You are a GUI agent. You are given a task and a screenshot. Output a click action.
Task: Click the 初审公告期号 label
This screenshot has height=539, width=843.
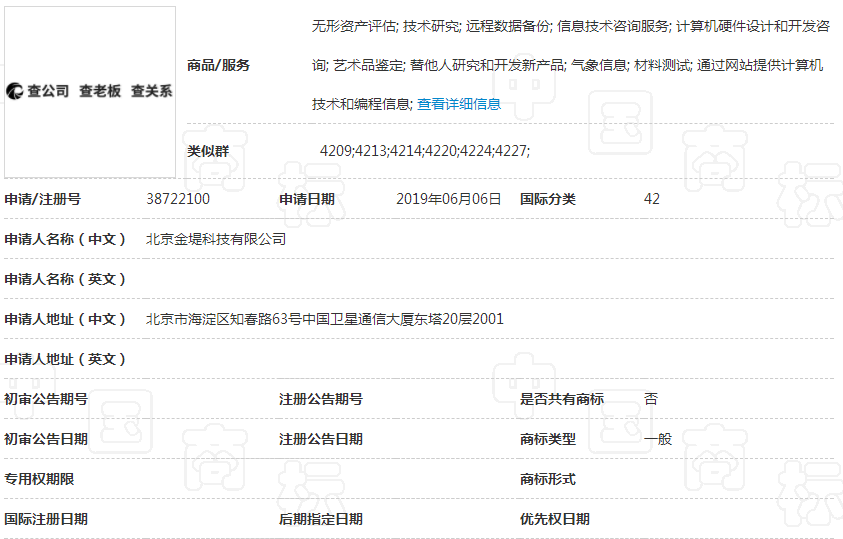[46, 399]
